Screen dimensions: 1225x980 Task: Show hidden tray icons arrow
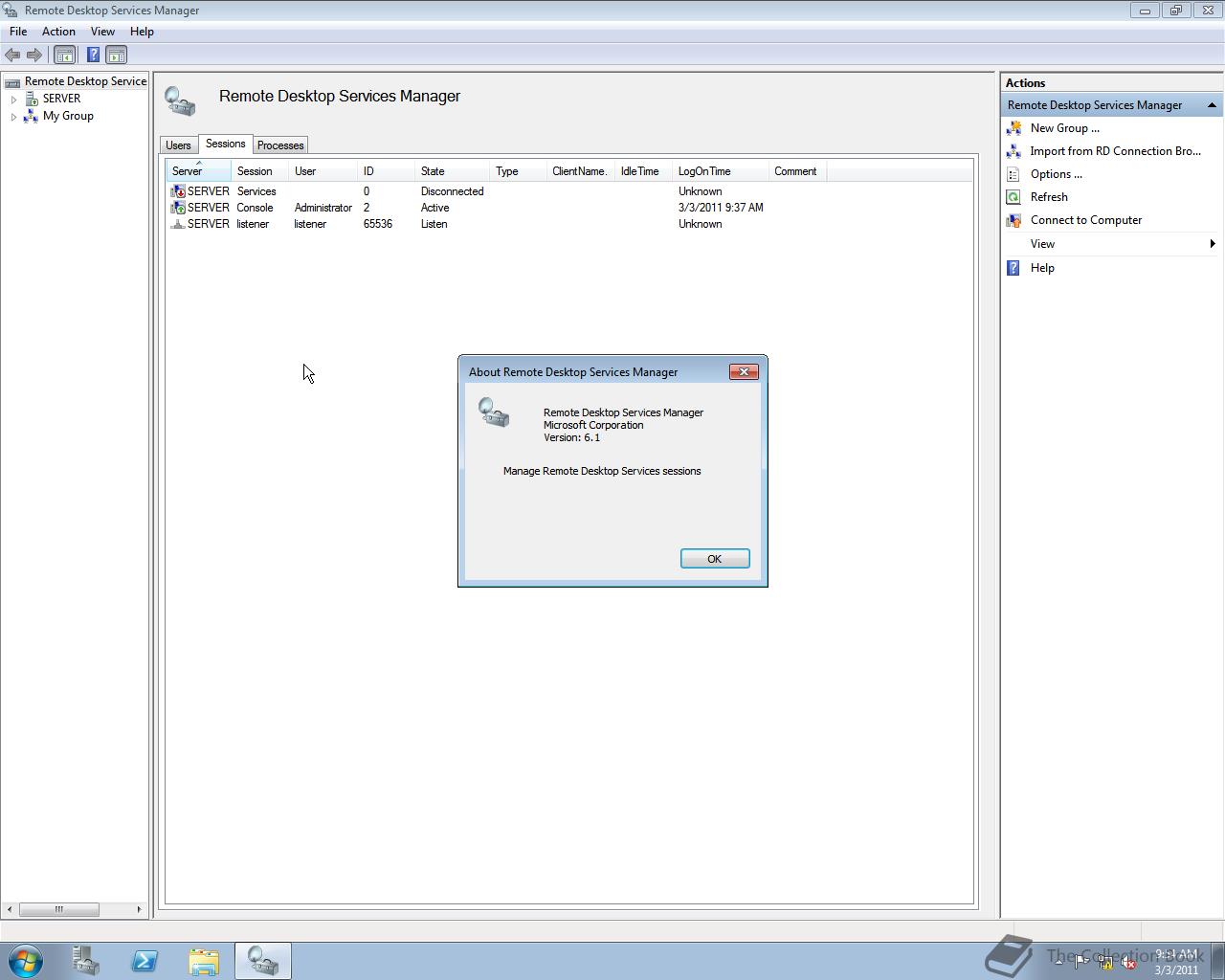[1058, 963]
